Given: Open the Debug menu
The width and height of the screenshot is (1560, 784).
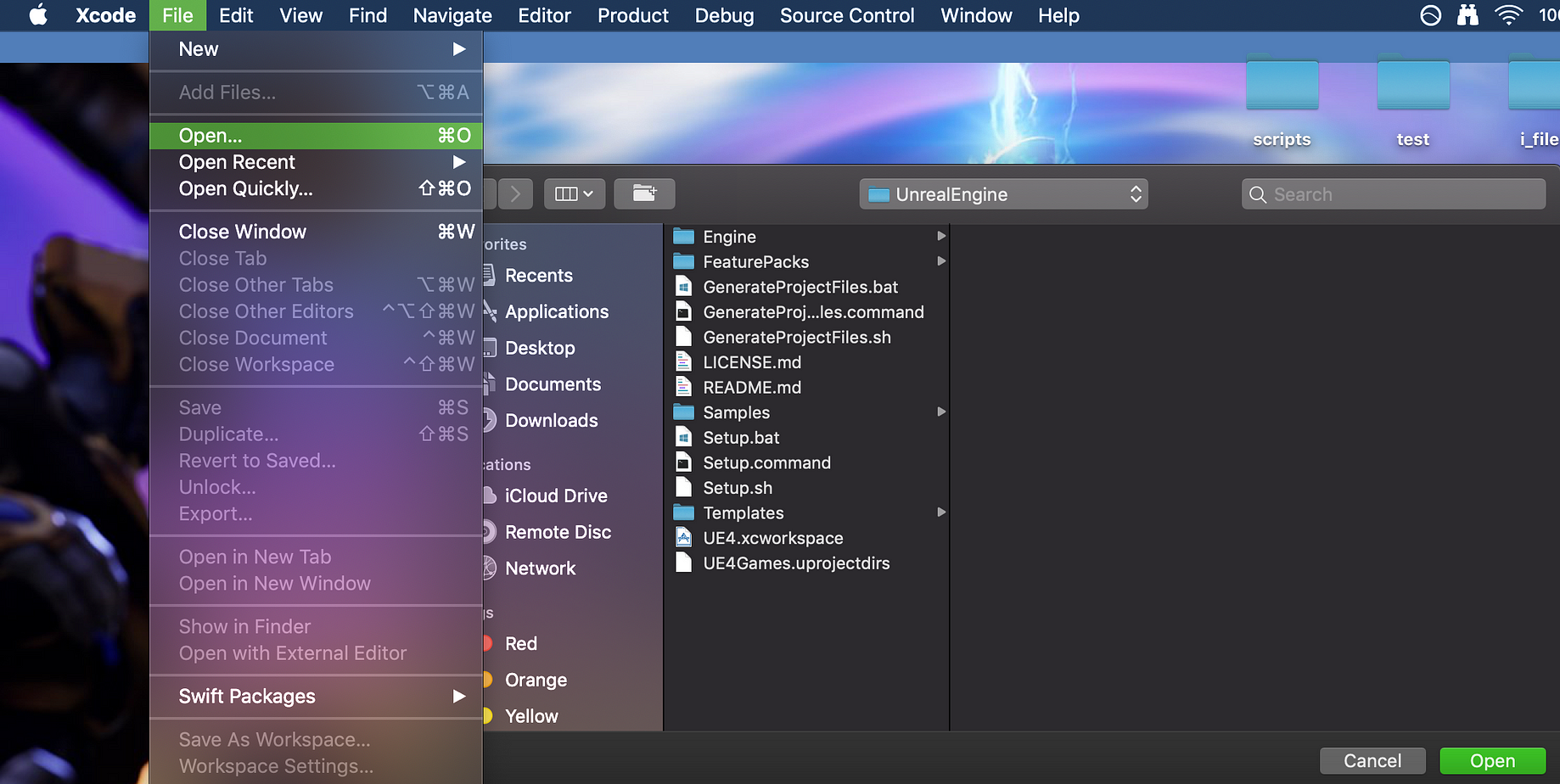Looking at the screenshot, I should (724, 15).
